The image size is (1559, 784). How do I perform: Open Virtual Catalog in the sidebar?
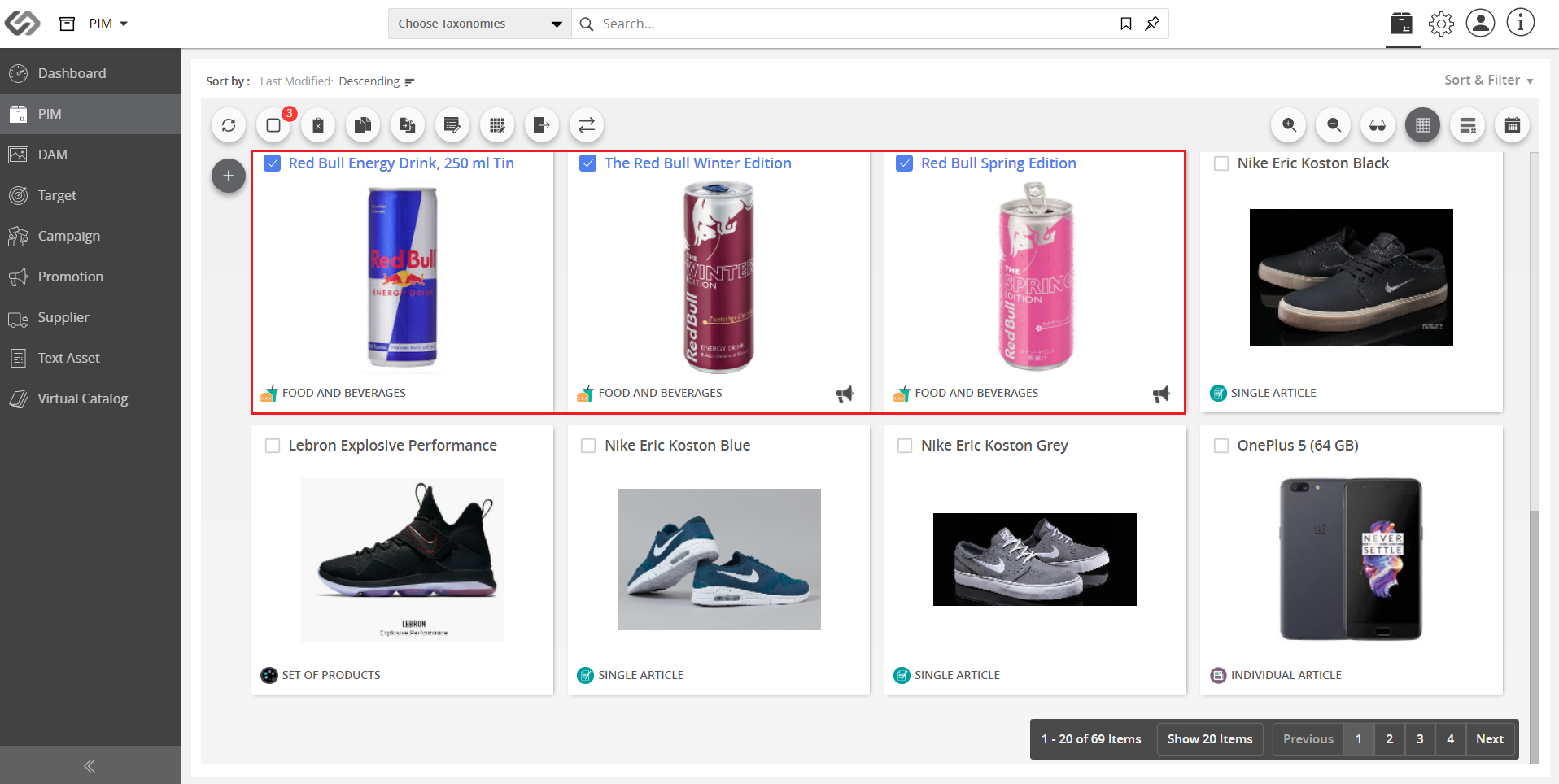pyautogui.click(x=90, y=399)
